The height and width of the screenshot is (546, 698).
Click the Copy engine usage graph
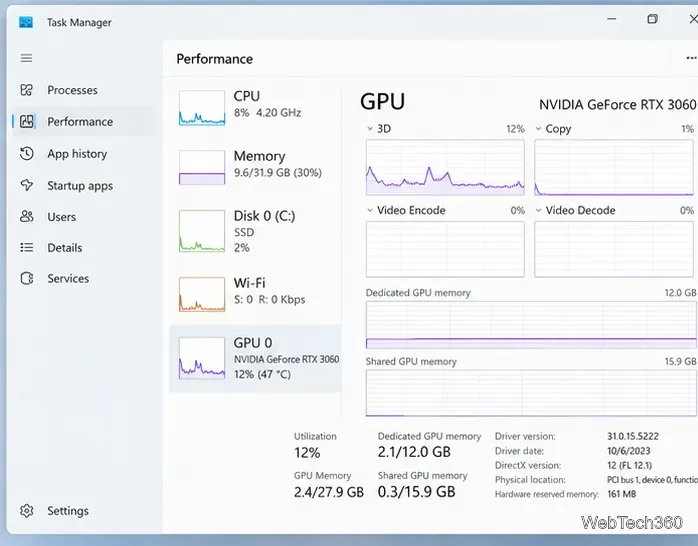614,167
